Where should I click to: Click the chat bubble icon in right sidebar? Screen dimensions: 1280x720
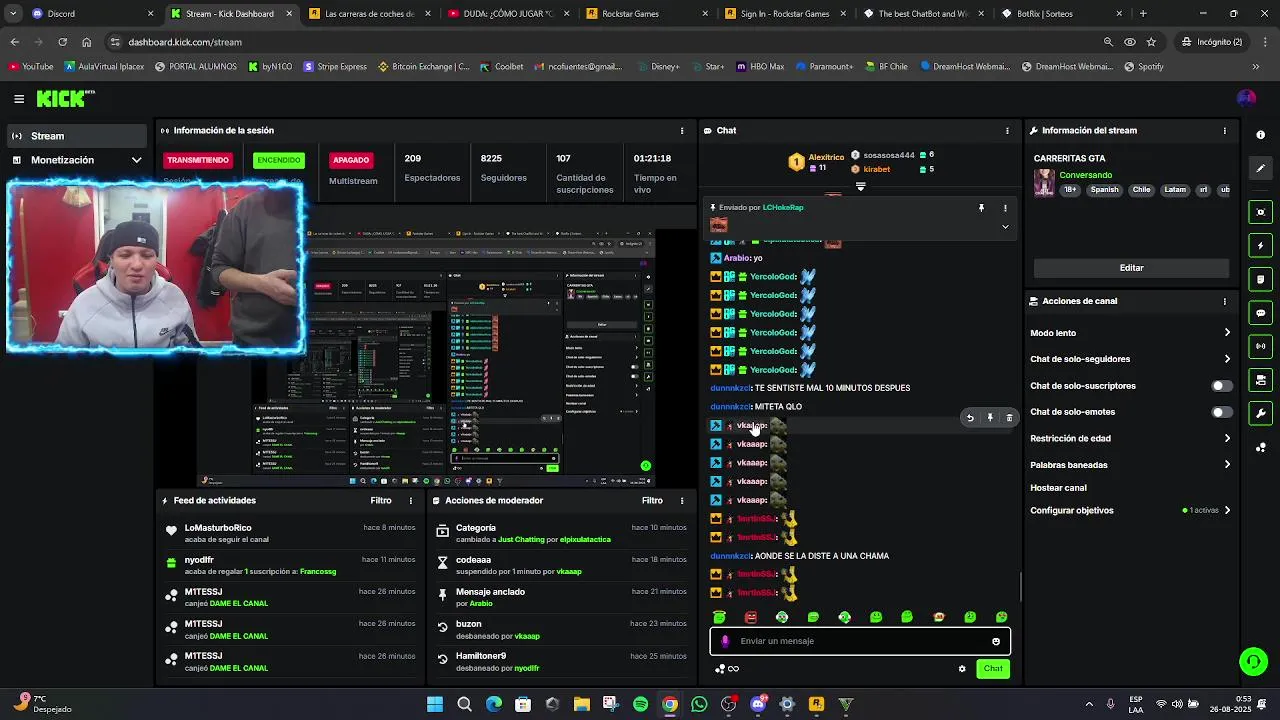[1260, 313]
